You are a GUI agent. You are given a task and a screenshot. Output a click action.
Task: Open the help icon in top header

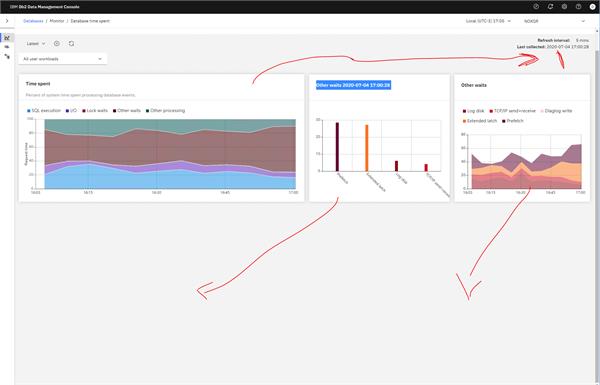coord(579,7)
